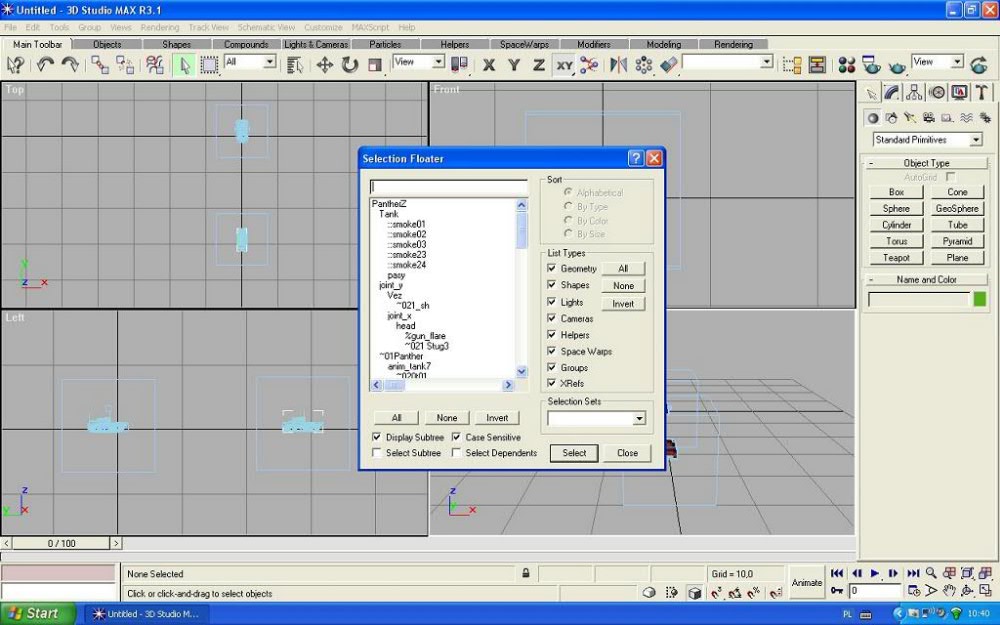The width and height of the screenshot is (1000, 625).
Task: Toggle the Animate button
Action: (x=807, y=582)
